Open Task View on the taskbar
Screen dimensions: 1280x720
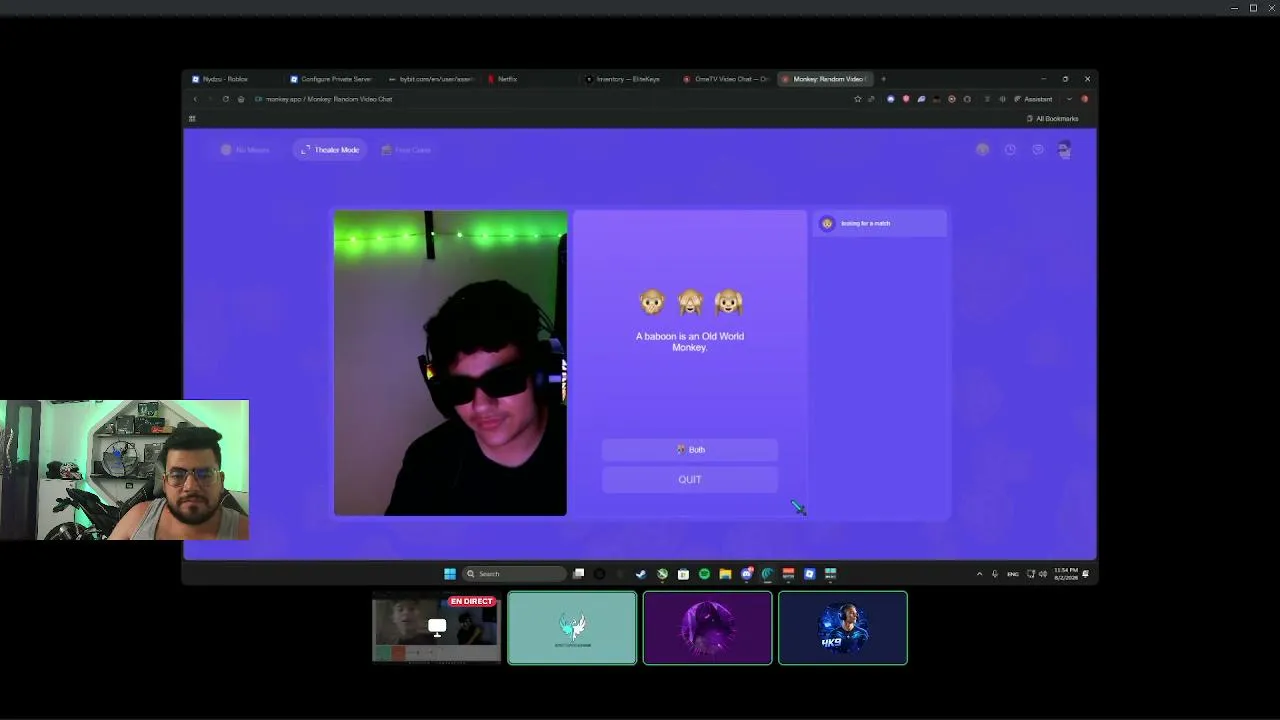578,574
